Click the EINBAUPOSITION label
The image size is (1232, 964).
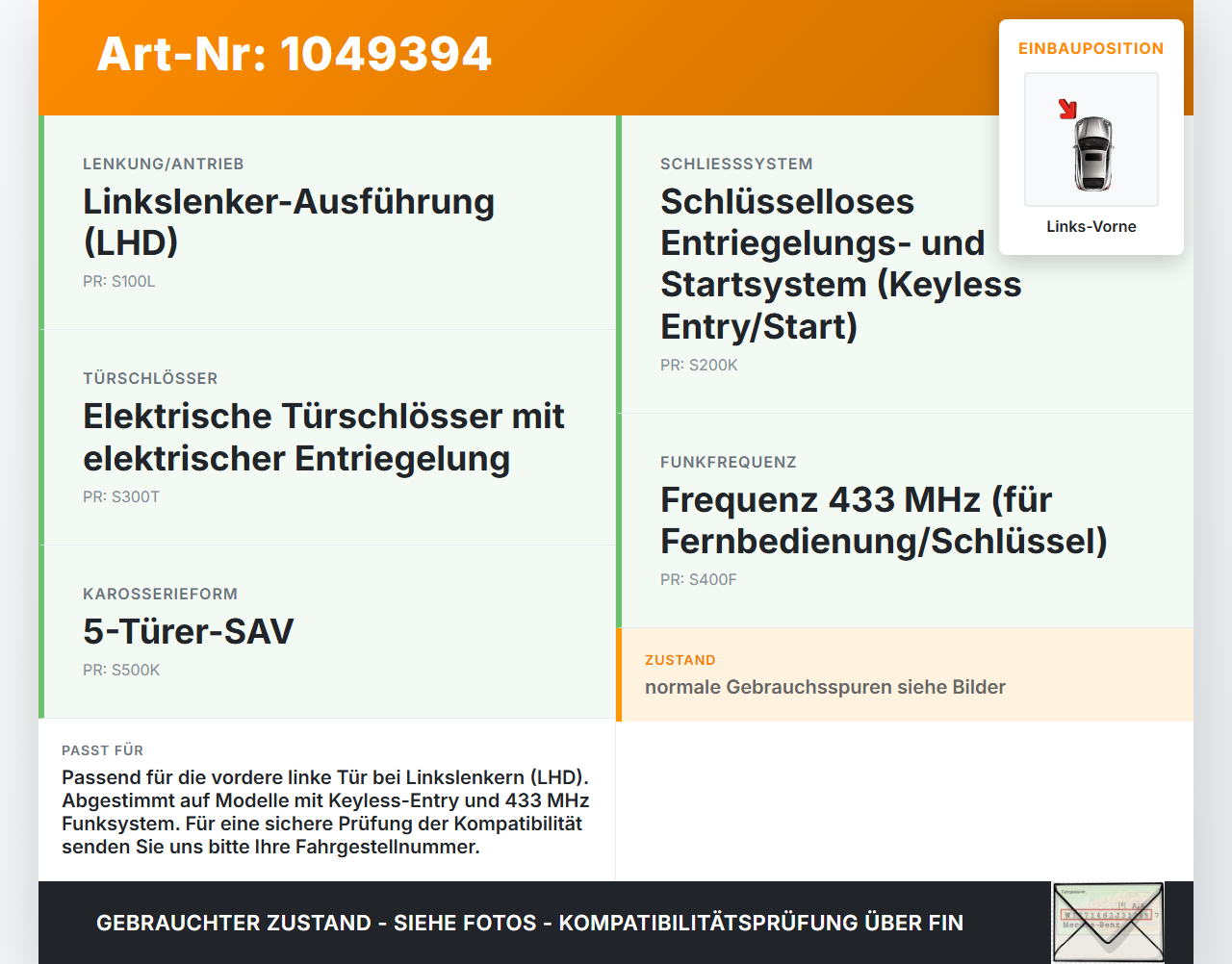tap(1091, 48)
